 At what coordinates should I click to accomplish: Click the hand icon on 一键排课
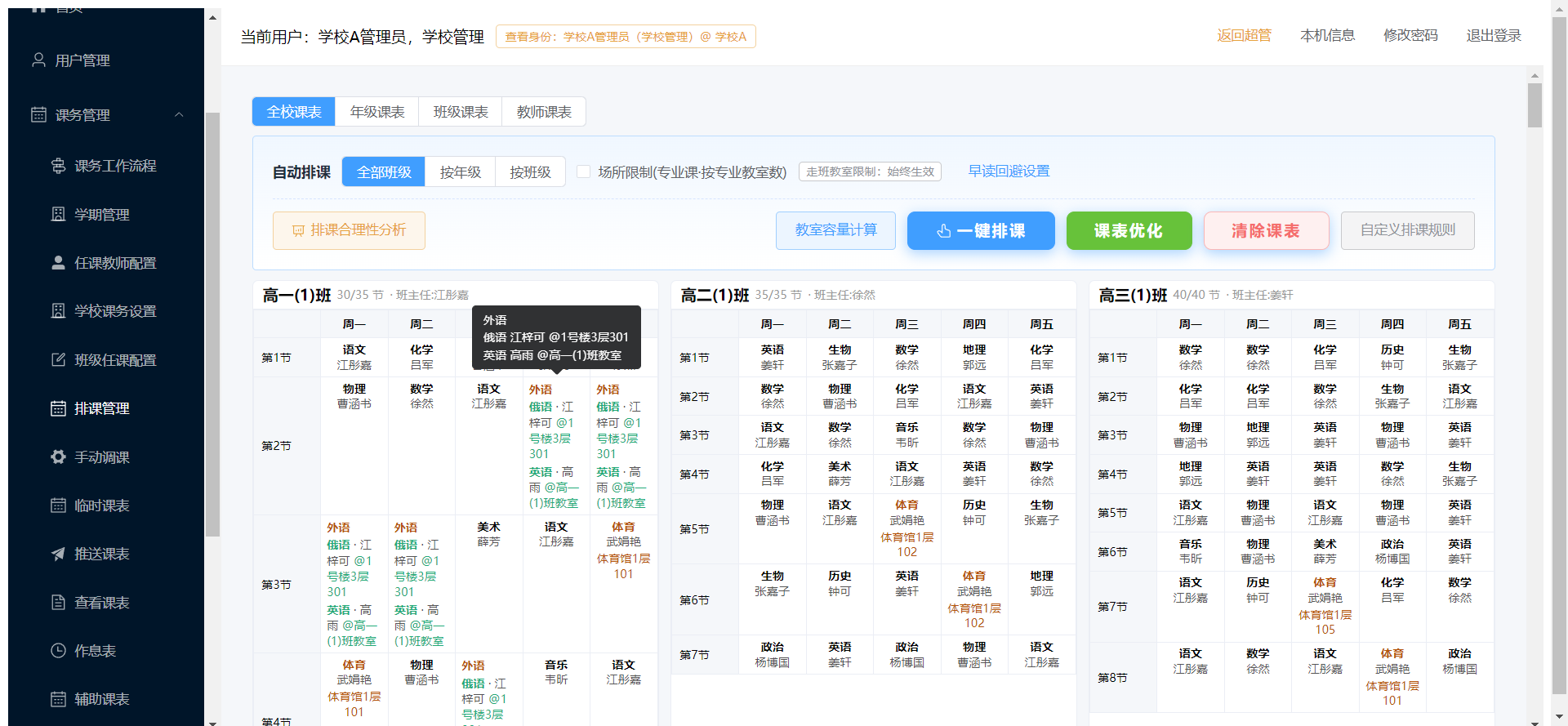(x=944, y=231)
